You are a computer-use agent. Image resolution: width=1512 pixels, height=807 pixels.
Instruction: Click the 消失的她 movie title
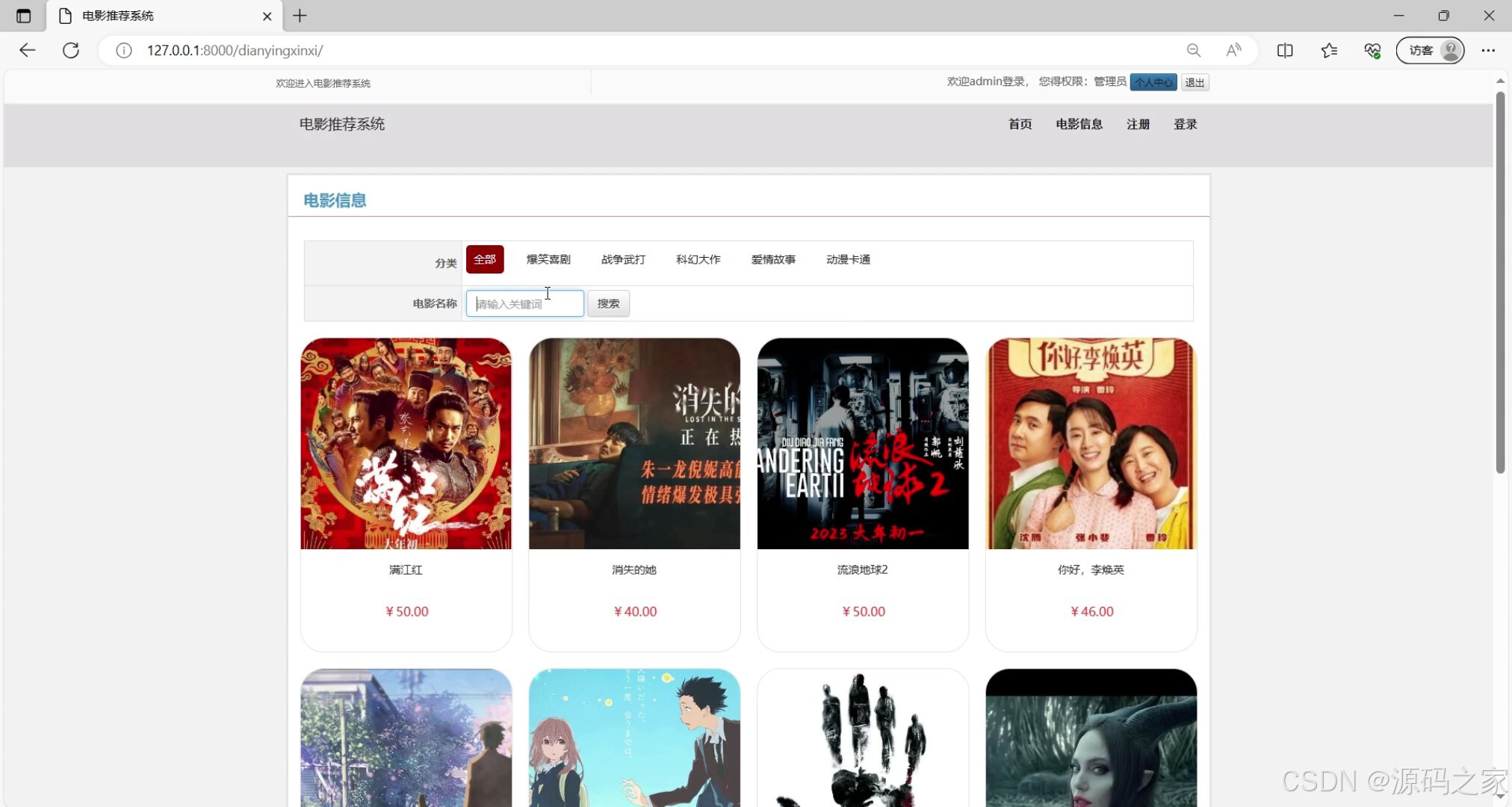634,569
